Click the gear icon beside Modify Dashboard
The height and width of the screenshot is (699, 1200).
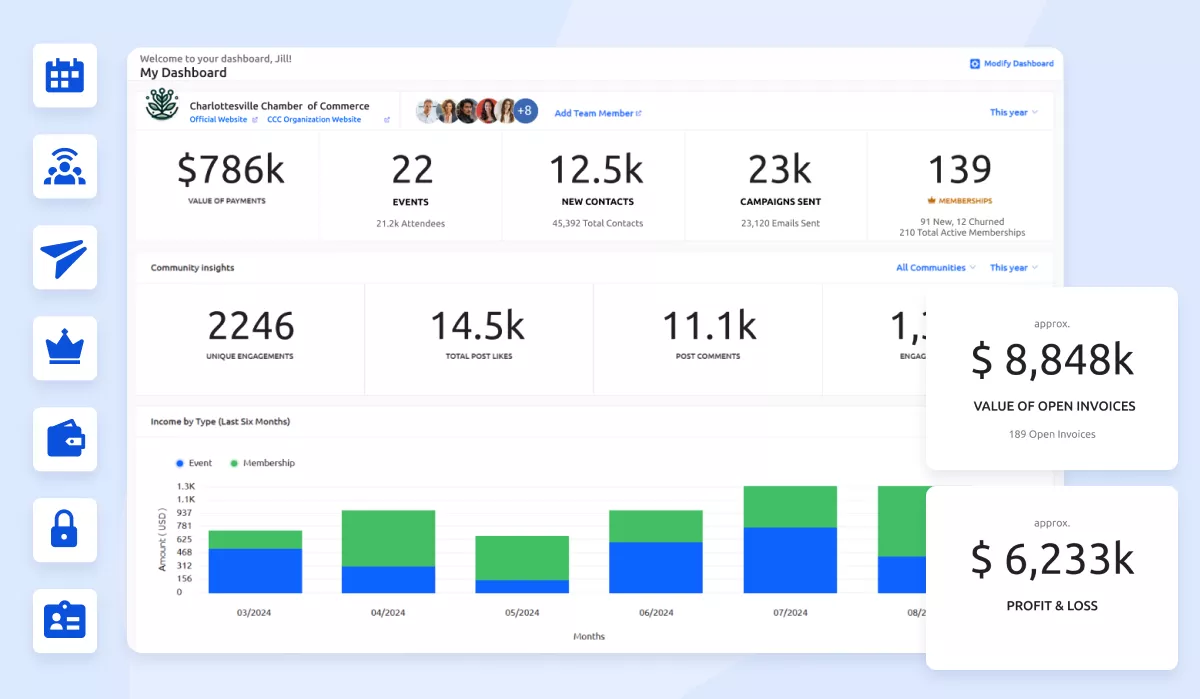(x=974, y=63)
